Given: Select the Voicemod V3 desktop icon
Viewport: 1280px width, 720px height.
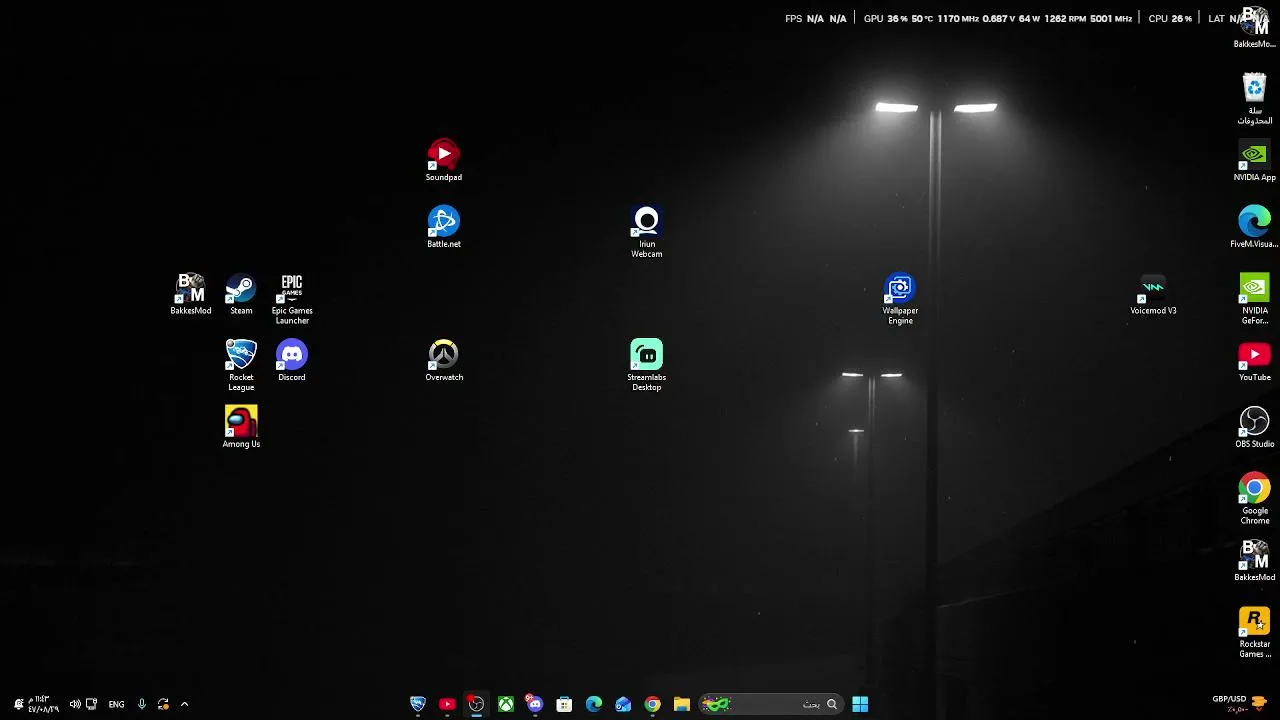Looking at the screenshot, I should click(1153, 294).
